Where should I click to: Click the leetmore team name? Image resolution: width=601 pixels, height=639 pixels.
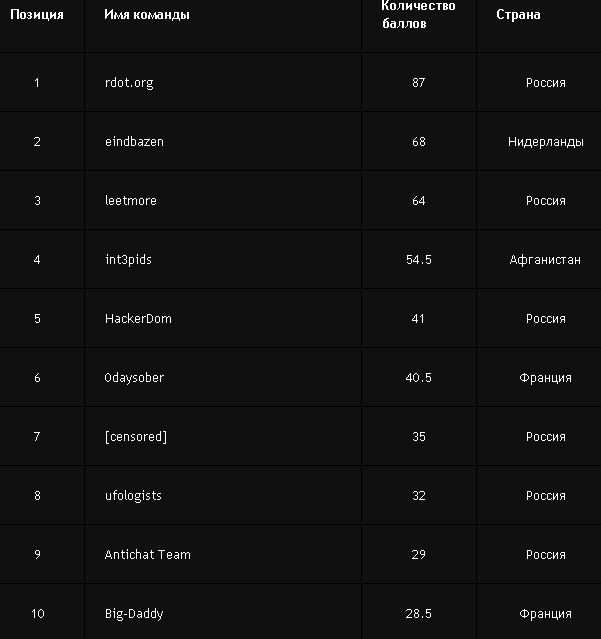131,201
